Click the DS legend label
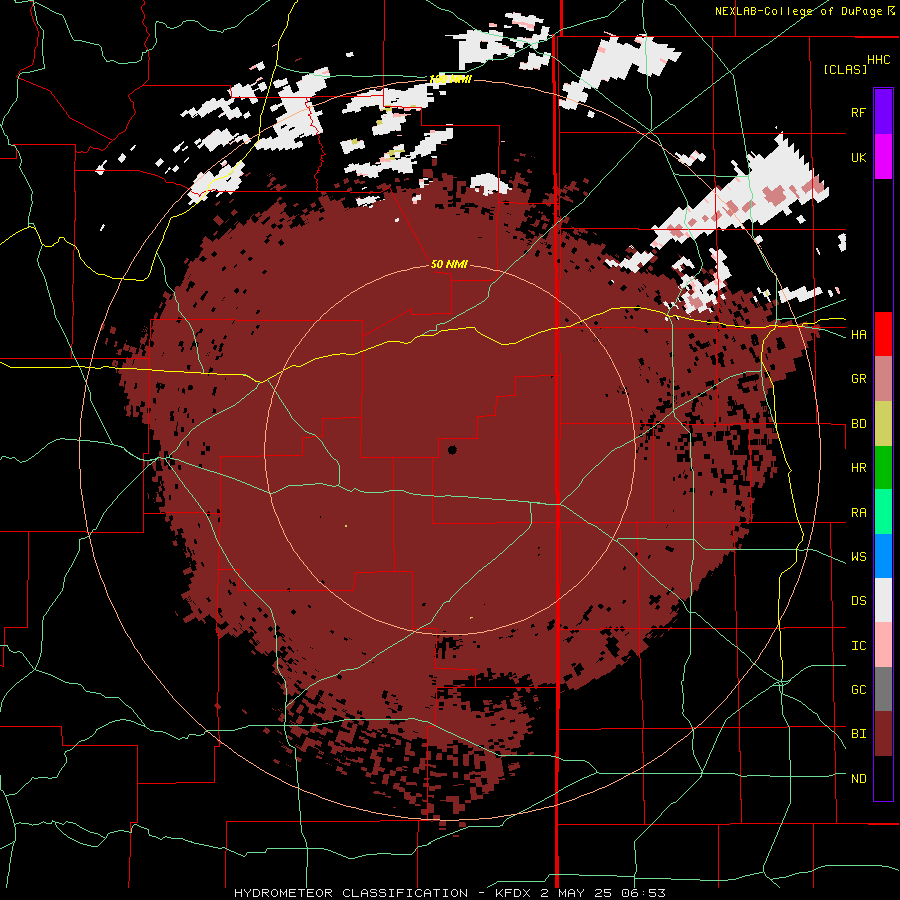 tap(858, 601)
